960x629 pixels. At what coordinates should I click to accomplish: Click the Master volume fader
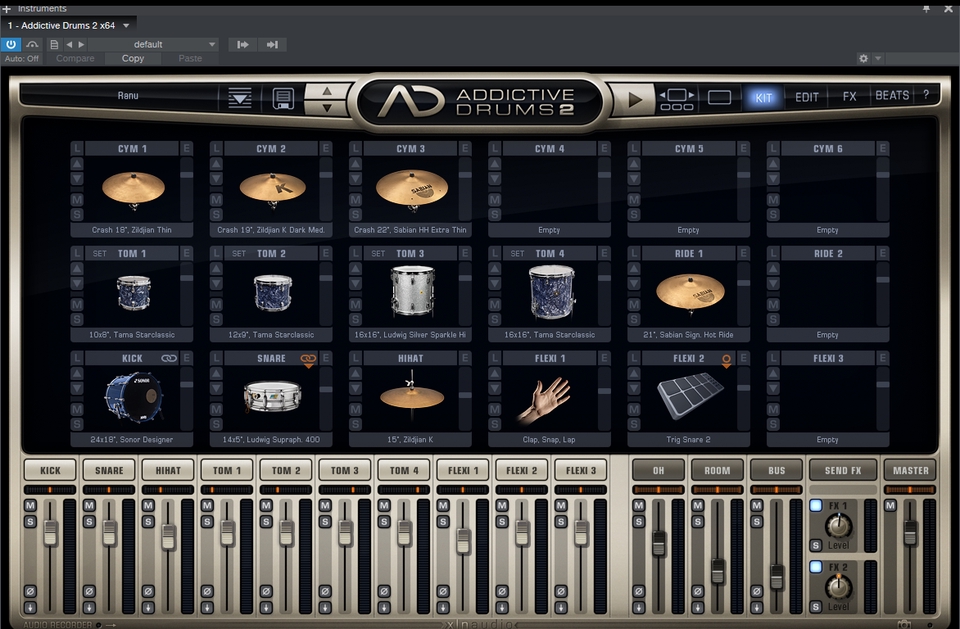click(x=910, y=532)
